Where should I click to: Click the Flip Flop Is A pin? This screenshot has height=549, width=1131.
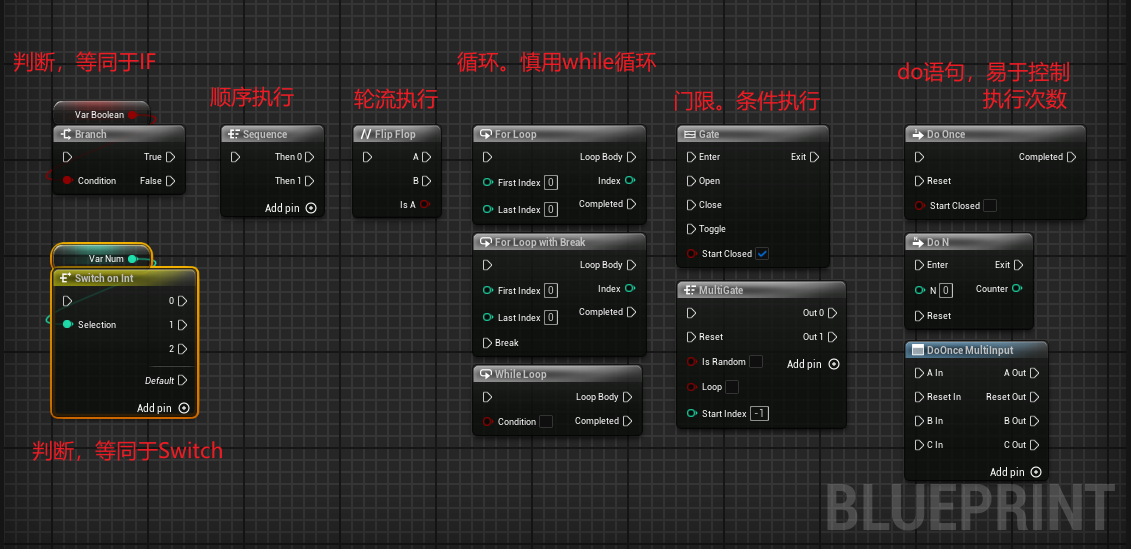pos(426,205)
